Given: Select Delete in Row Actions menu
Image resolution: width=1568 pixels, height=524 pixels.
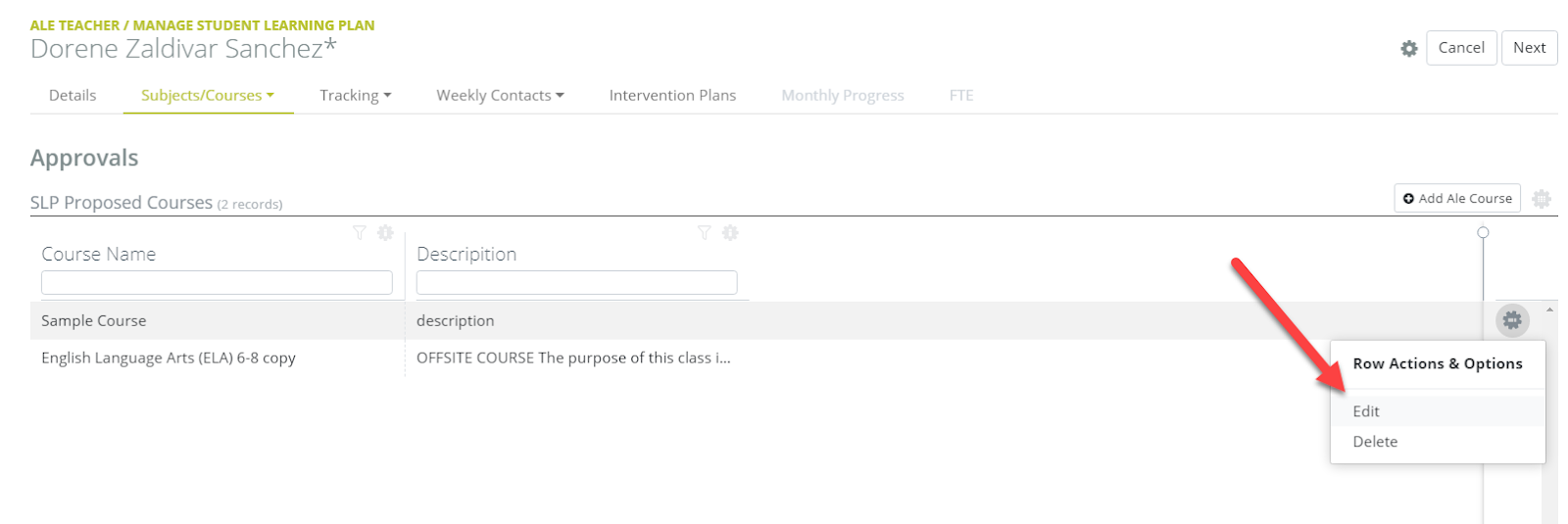Looking at the screenshot, I should 1375,442.
